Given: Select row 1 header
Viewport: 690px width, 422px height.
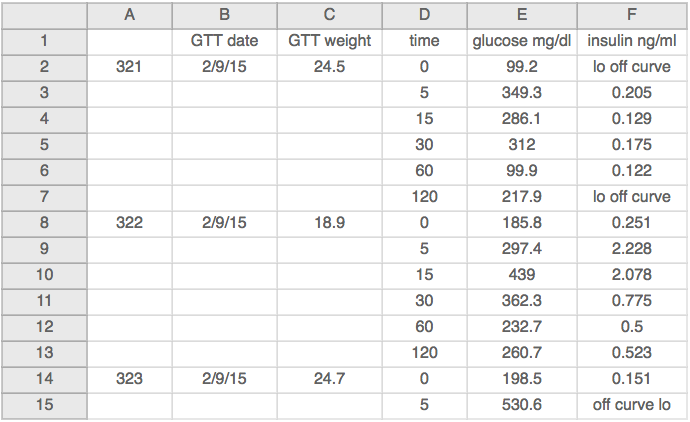Looking at the screenshot, I should click(44, 41).
